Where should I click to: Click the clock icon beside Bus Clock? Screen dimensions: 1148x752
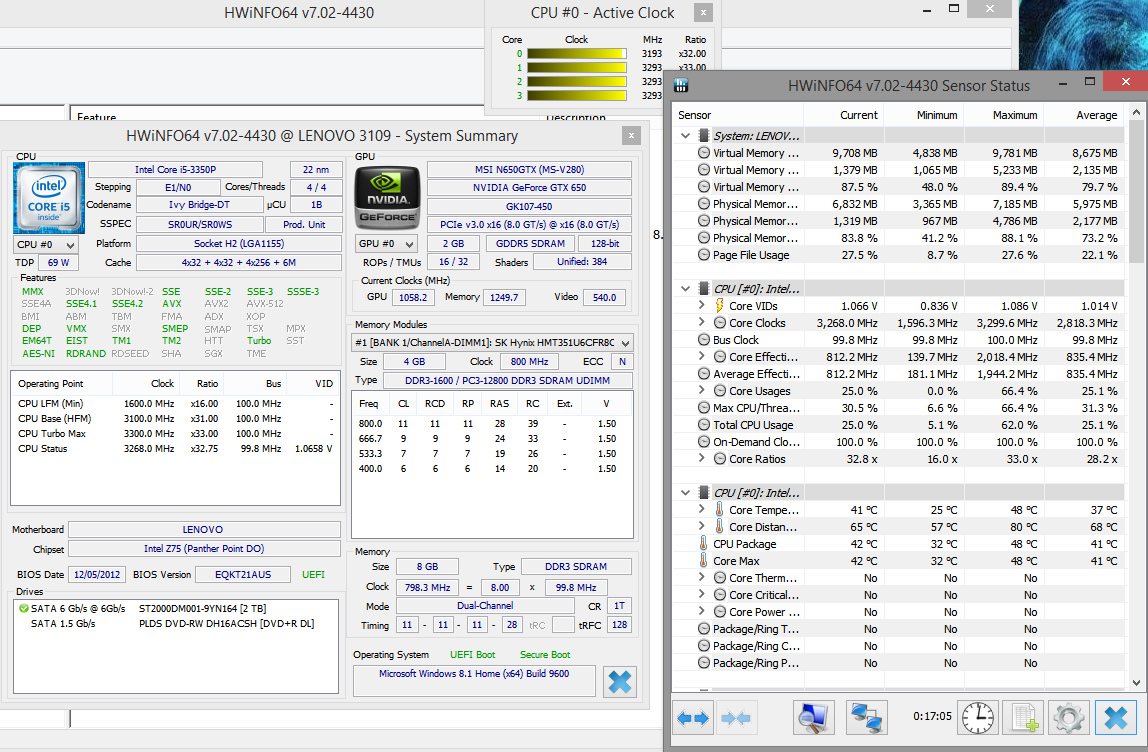704,340
